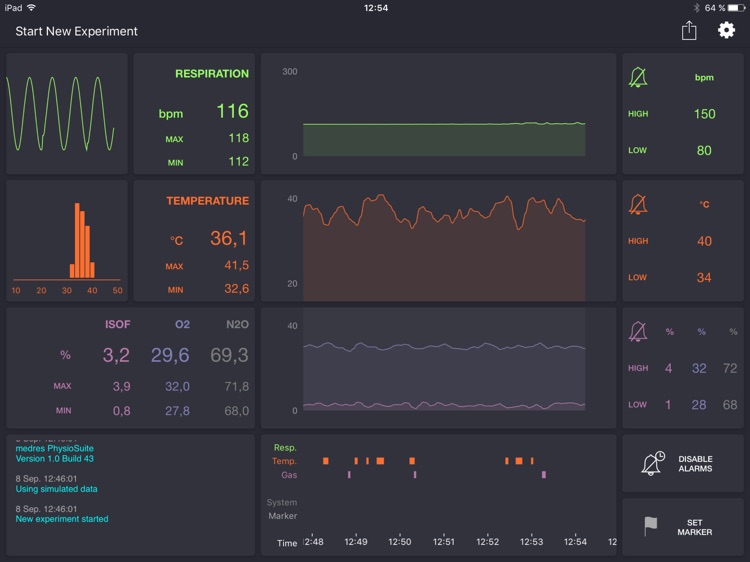Click the battery indicator in status bar
The height and width of the screenshot is (562, 750).
(x=737, y=8)
